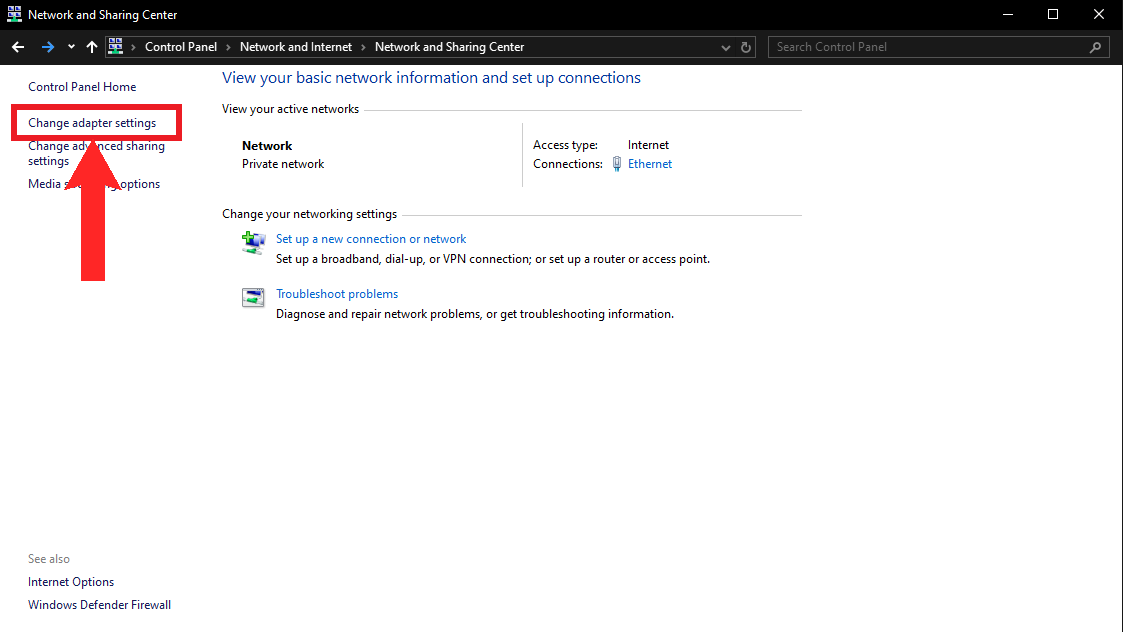Open Windows Defender Firewall link
The width and height of the screenshot is (1123, 632).
[x=99, y=605]
